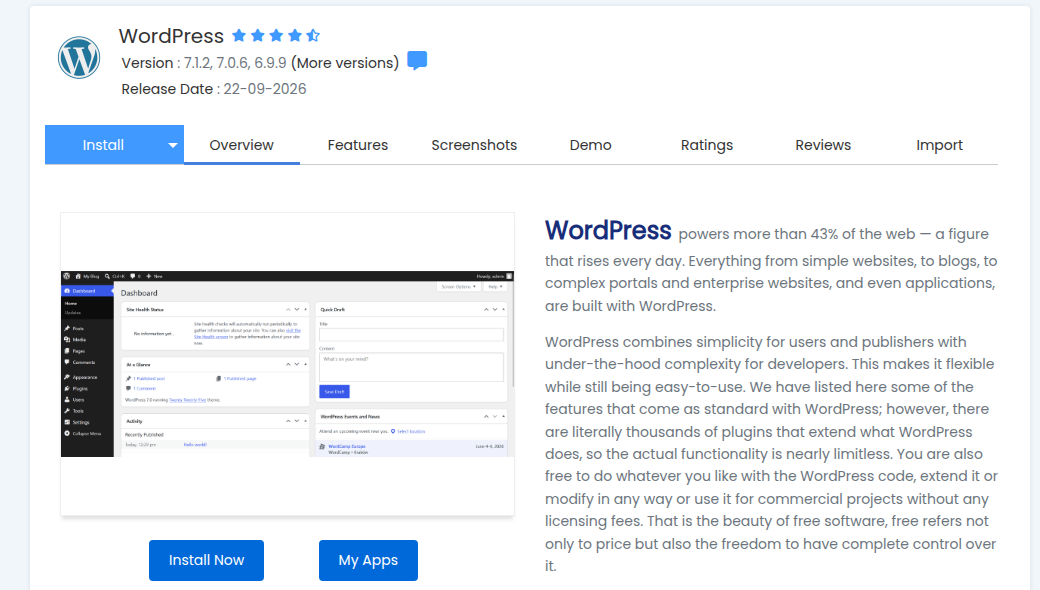Click the version numbers "7.1.2, 7.0.6, 6.9.9"
This screenshot has height=590, width=1040.
[x=235, y=63]
